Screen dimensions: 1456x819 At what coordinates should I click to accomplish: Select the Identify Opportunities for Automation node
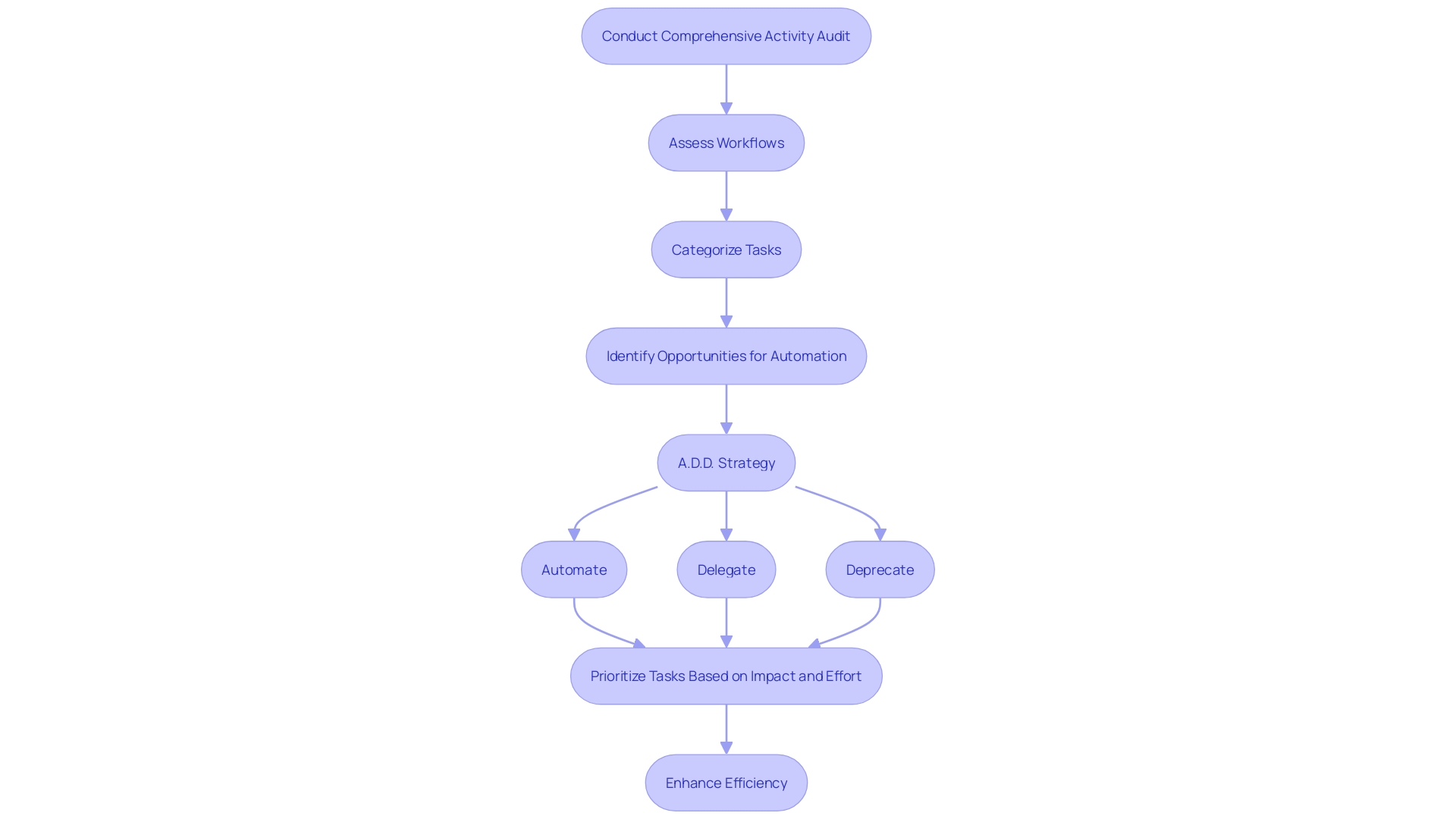(726, 356)
